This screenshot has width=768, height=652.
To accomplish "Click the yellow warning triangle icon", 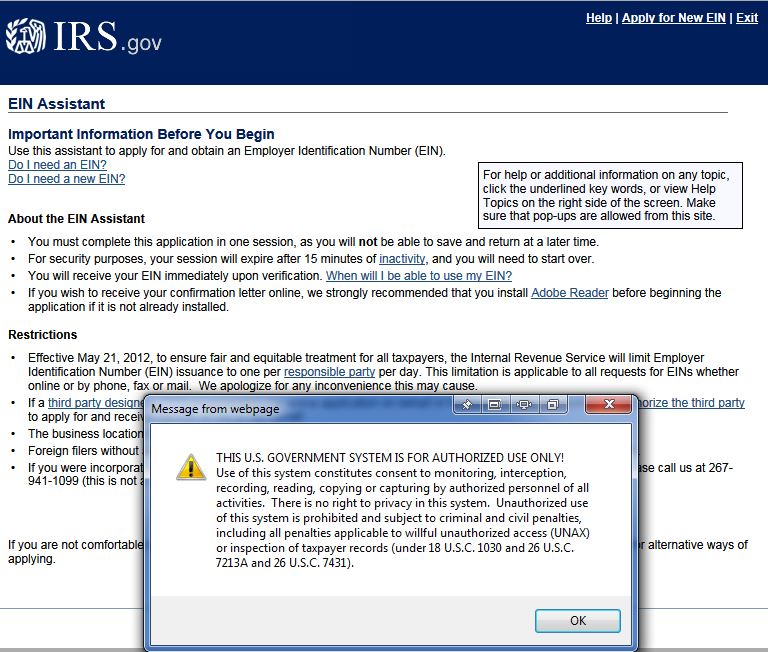I will point(191,466).
